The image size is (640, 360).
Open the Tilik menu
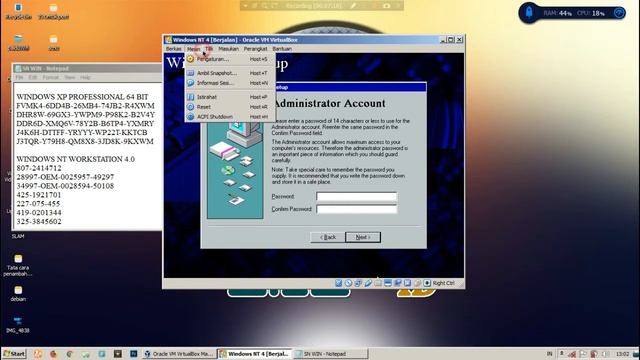click(x=209, y=49)
